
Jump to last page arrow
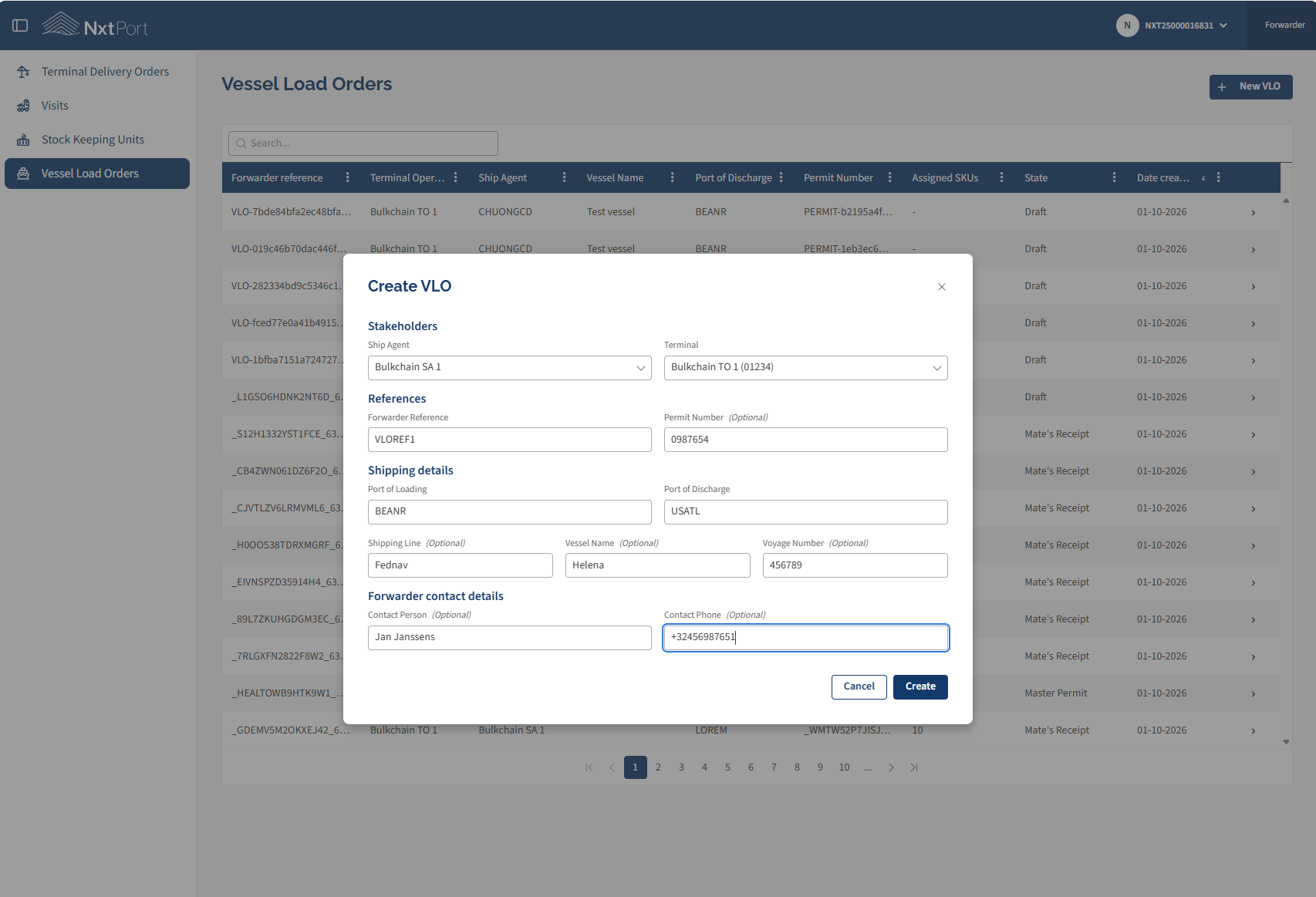point(914,767)
